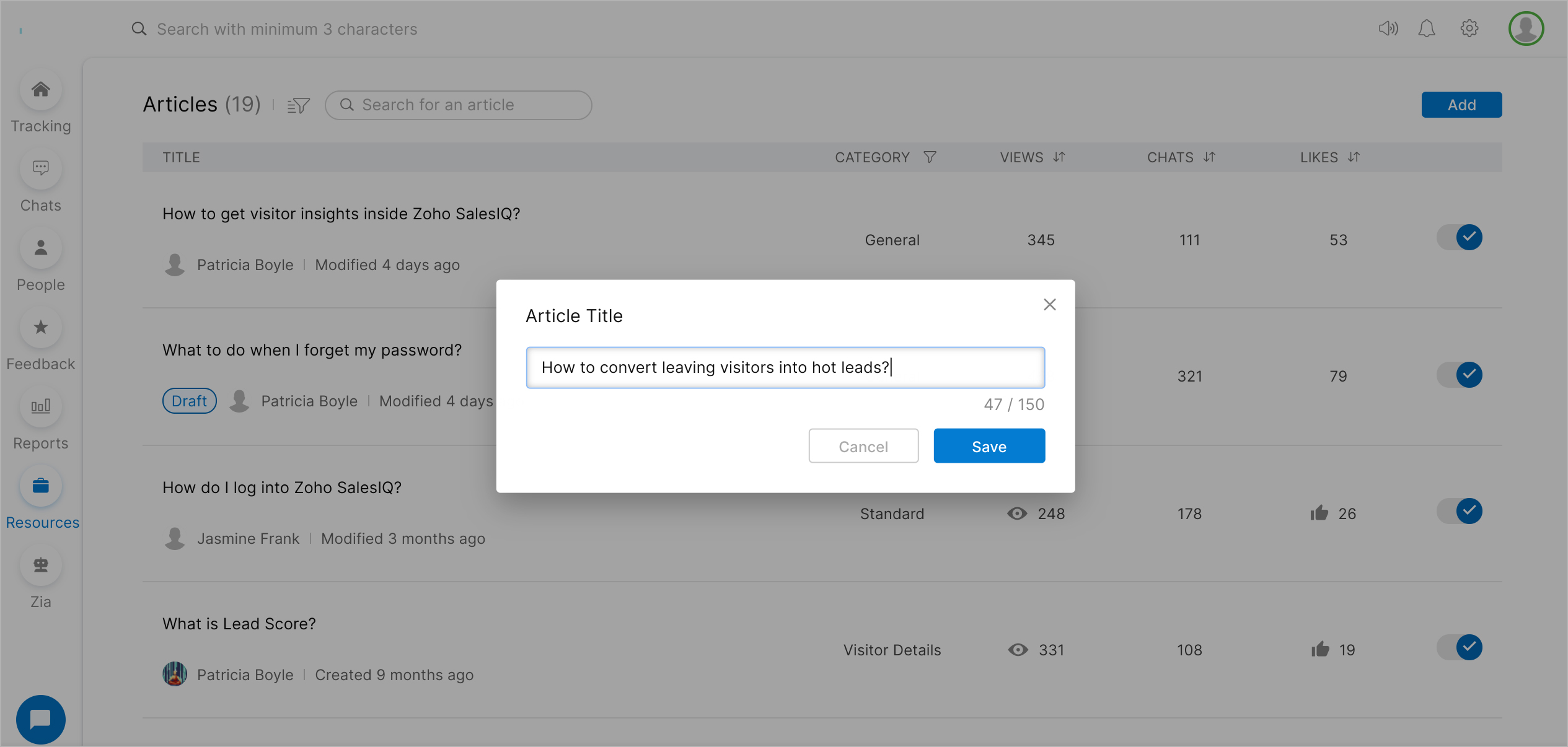This screenshot has width=1568, height=747.
Task: Open the Reports chart icon
Action: pyautogui.click(x=41, y=407)
